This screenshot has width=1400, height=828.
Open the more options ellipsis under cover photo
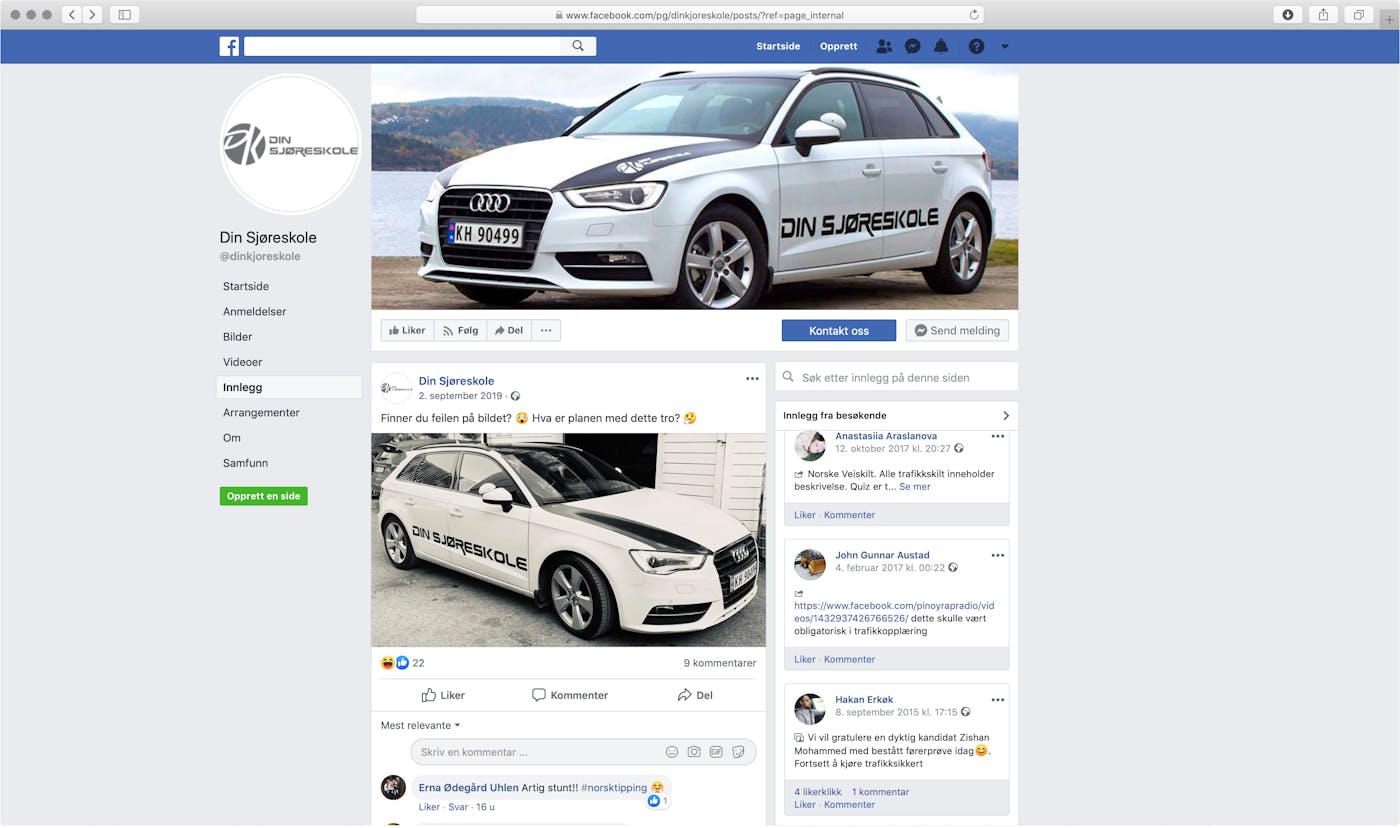coord(546,330)
